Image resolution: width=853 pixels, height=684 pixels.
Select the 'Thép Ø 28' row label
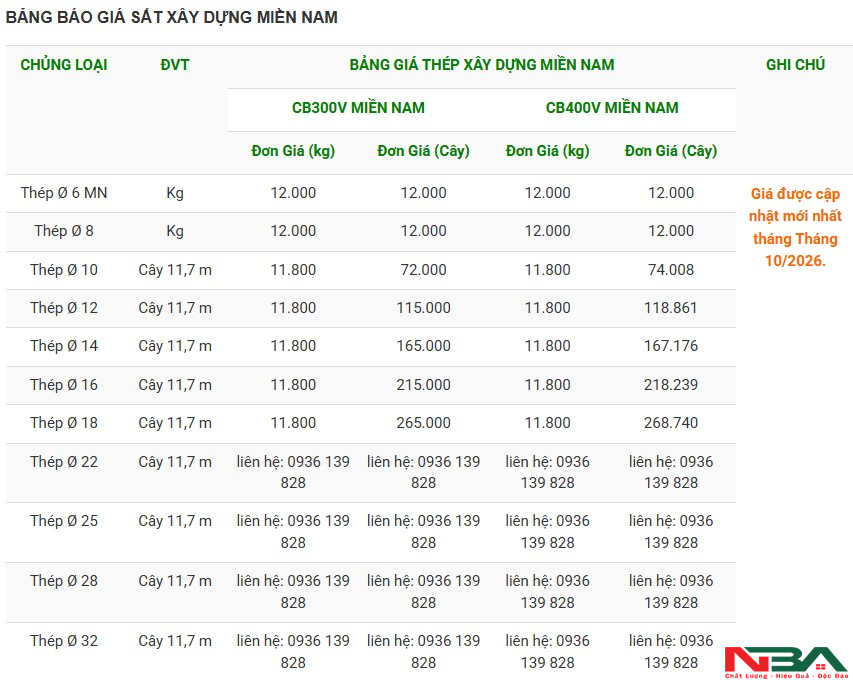point(64,581)
